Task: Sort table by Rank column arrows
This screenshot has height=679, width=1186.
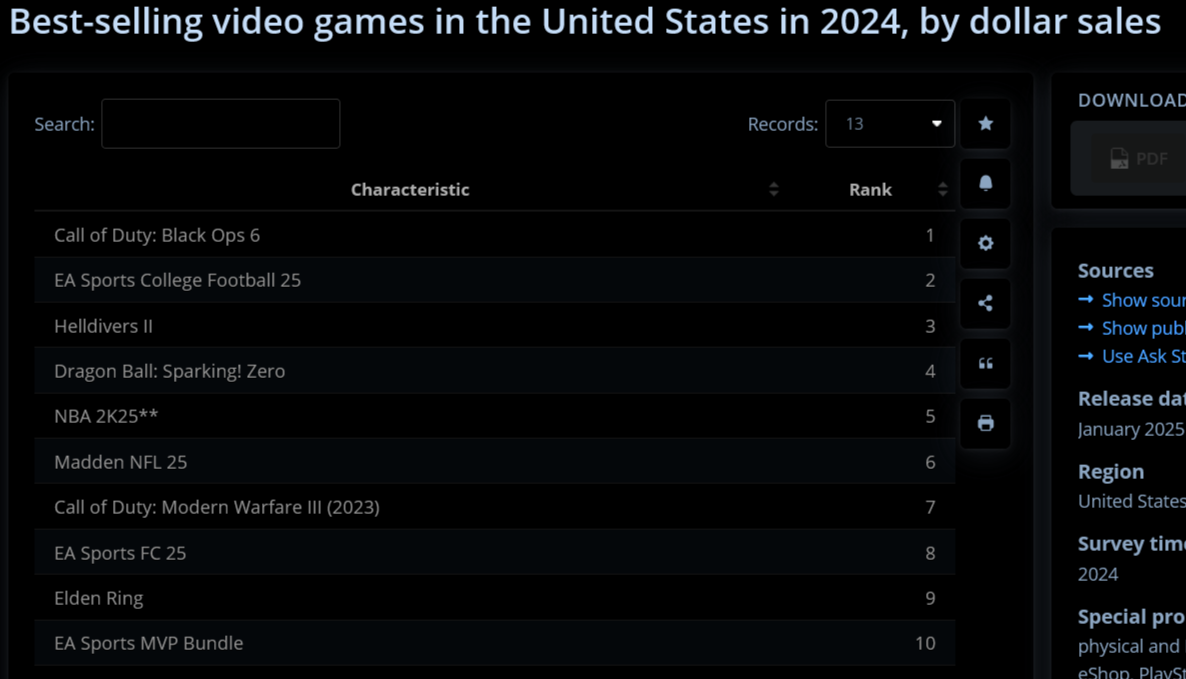Action: (942, 189)
